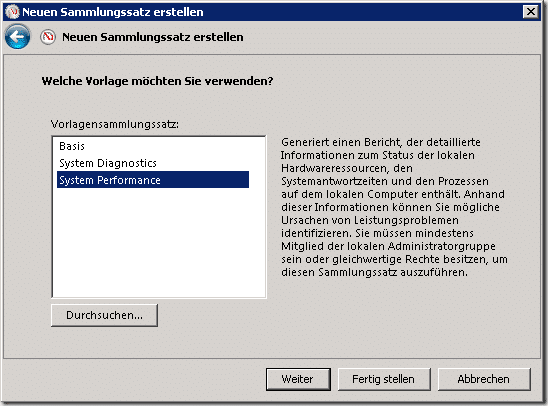
Task: Close the Neuen Sammlungssatz erstellen dialog
Action: (531, 12)
